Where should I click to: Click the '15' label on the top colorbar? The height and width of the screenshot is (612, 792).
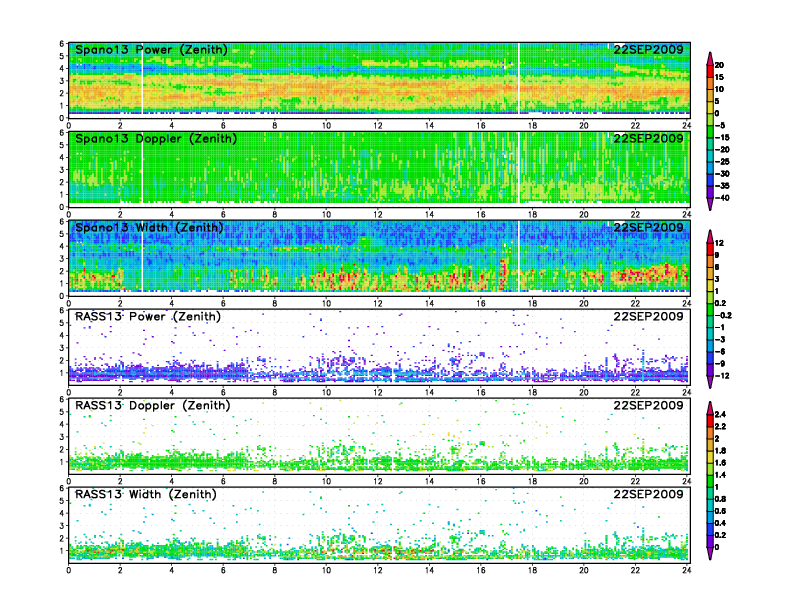(x=719, y=77)
